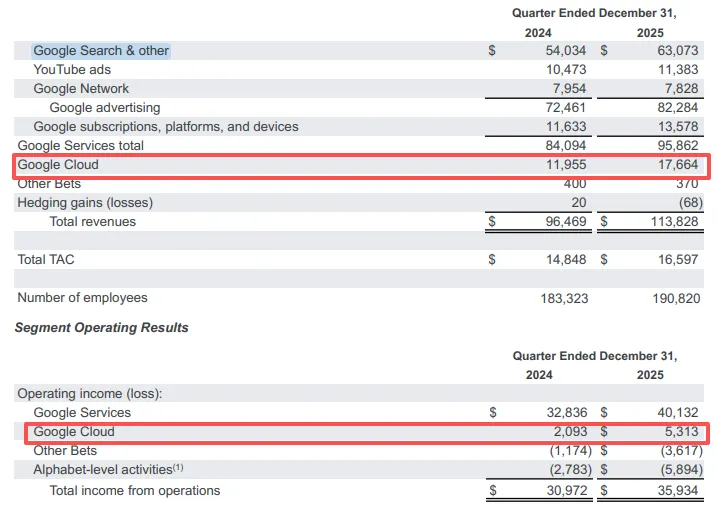This screenshot has width=717, height=506.
Task: Select the YouTube ads row label
Action: pos(72,70)
